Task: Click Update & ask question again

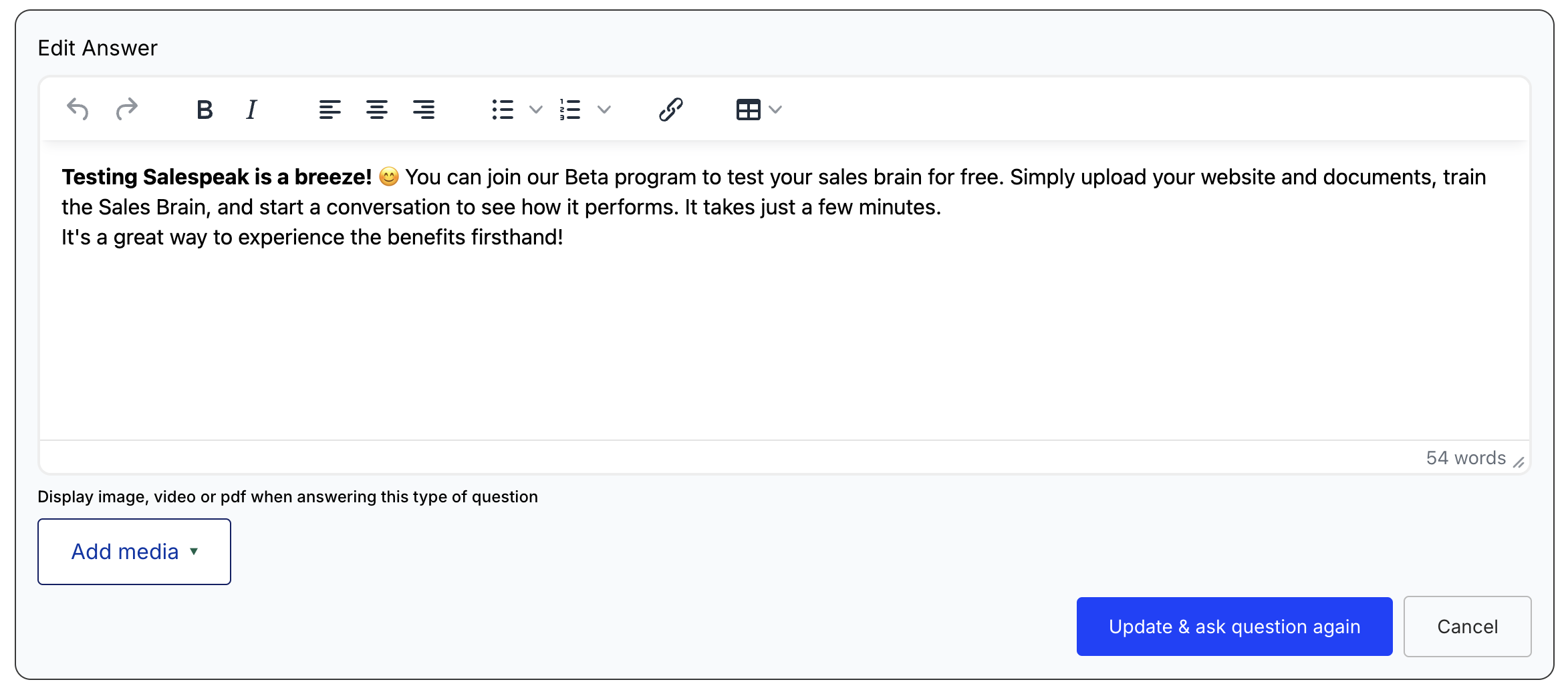Action: 1234,627
